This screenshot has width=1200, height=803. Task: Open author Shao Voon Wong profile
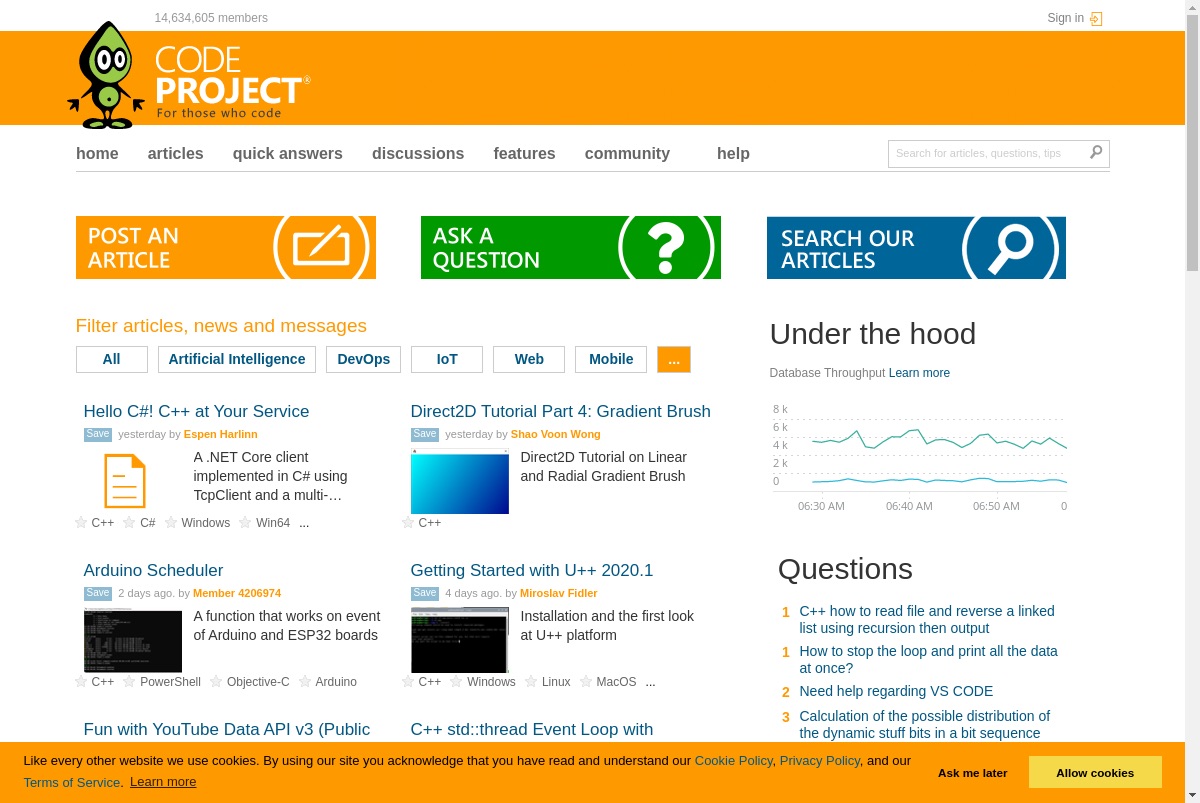click(x=555, y=434)
